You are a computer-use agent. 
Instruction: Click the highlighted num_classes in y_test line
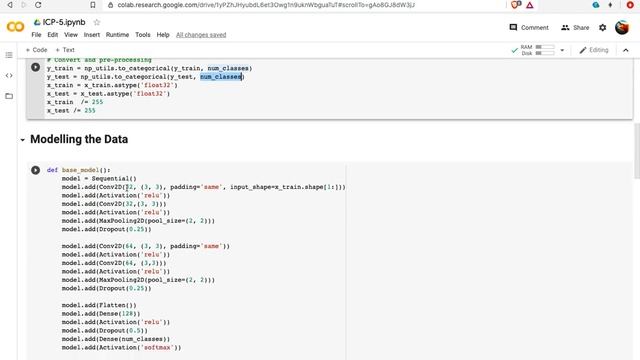tap(220, 77)
